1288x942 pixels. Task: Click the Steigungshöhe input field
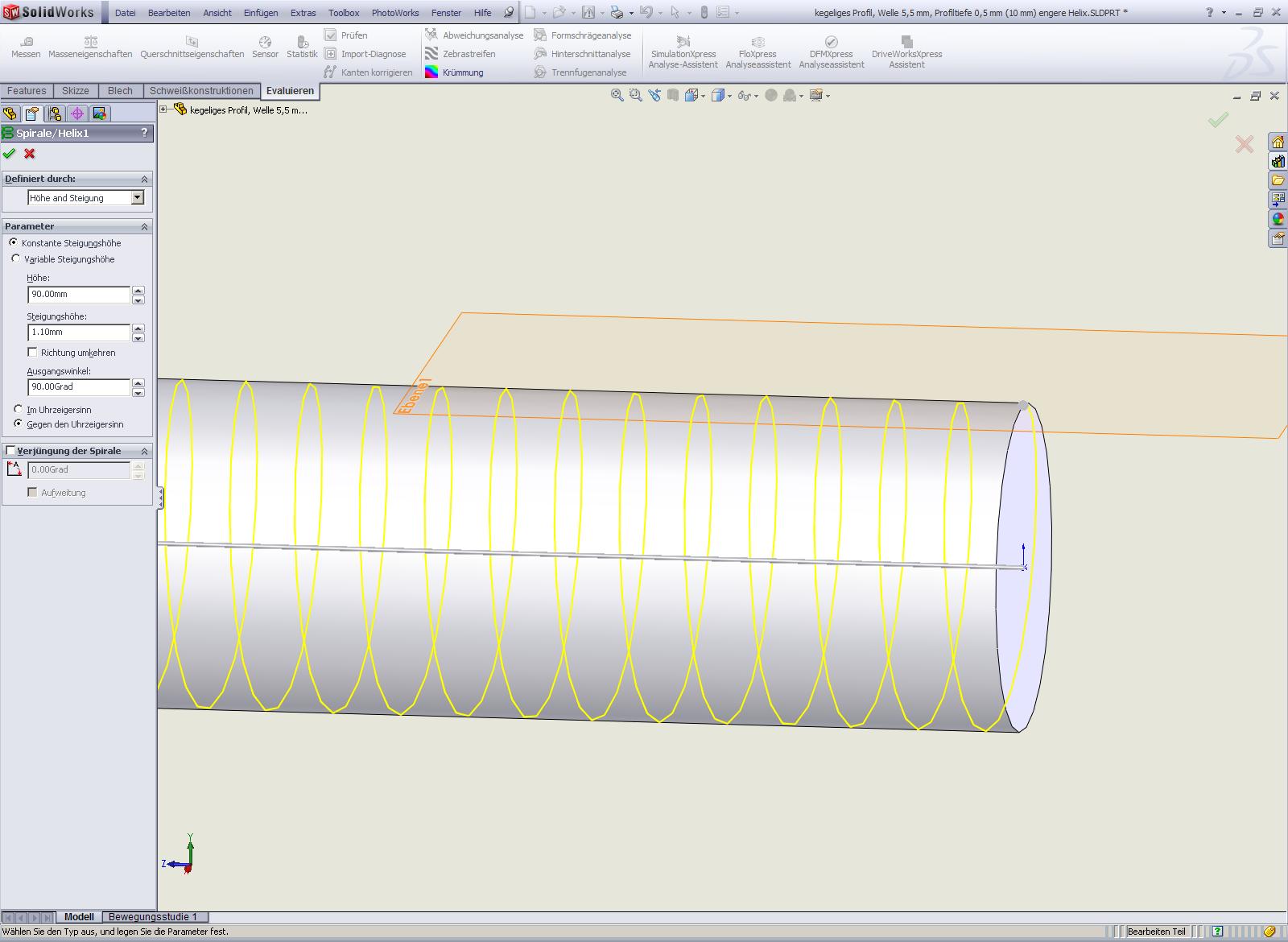click(78, 333)
